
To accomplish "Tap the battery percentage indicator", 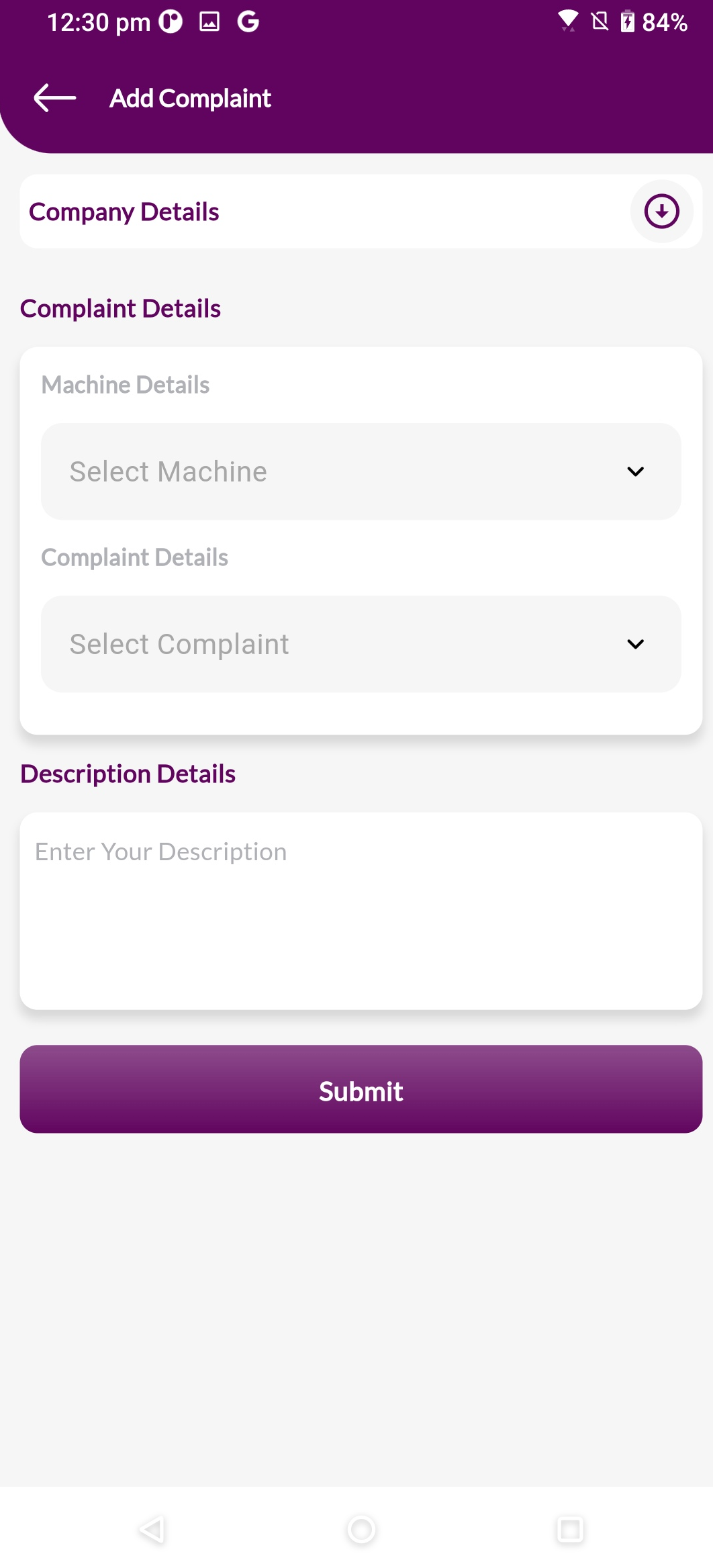I will [665, 21].
